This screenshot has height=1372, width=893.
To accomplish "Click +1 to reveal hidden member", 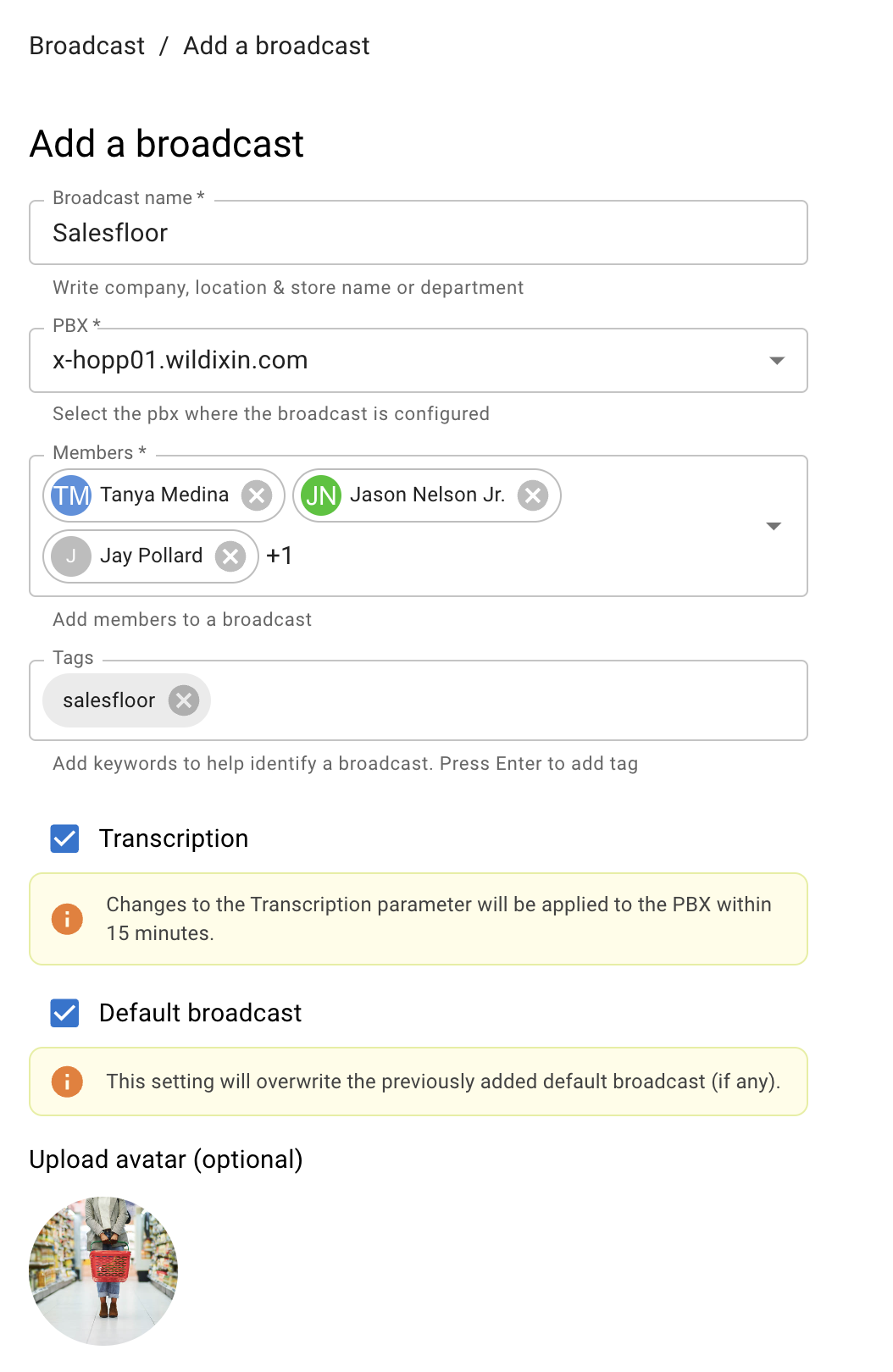I will point(280,556).
